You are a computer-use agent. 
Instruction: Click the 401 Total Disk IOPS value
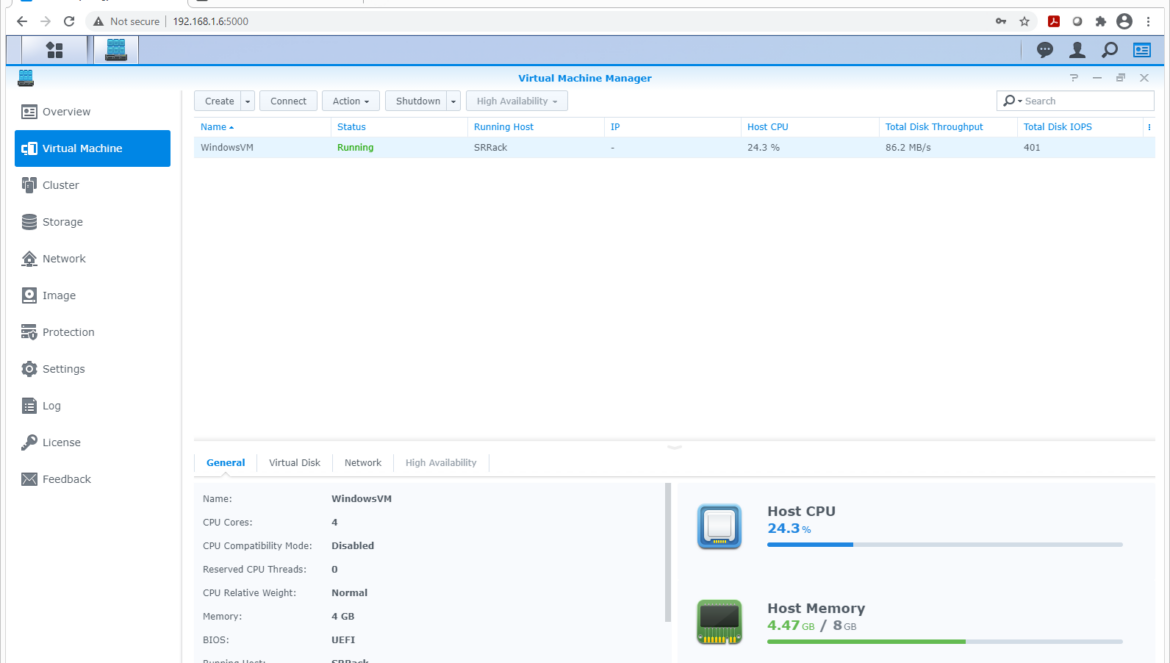(x=1032, y=148)
